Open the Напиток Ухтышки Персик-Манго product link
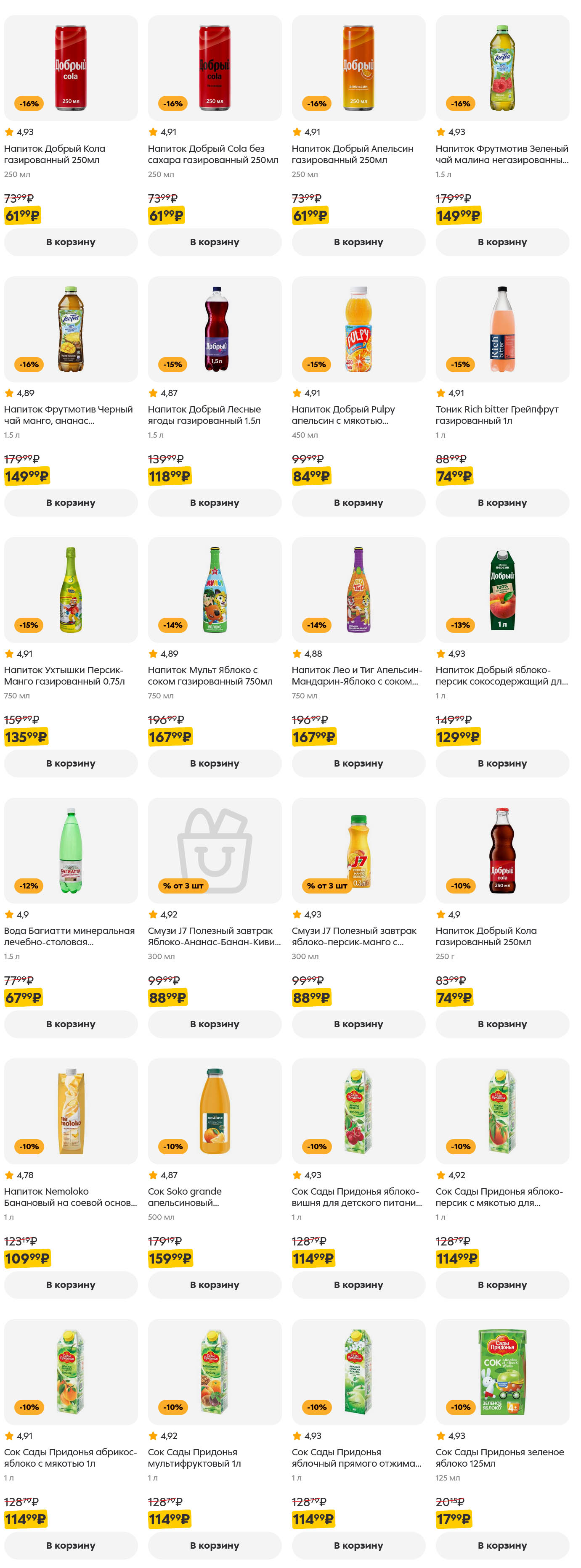581x1568 pixels. click(x=64, y=676)
